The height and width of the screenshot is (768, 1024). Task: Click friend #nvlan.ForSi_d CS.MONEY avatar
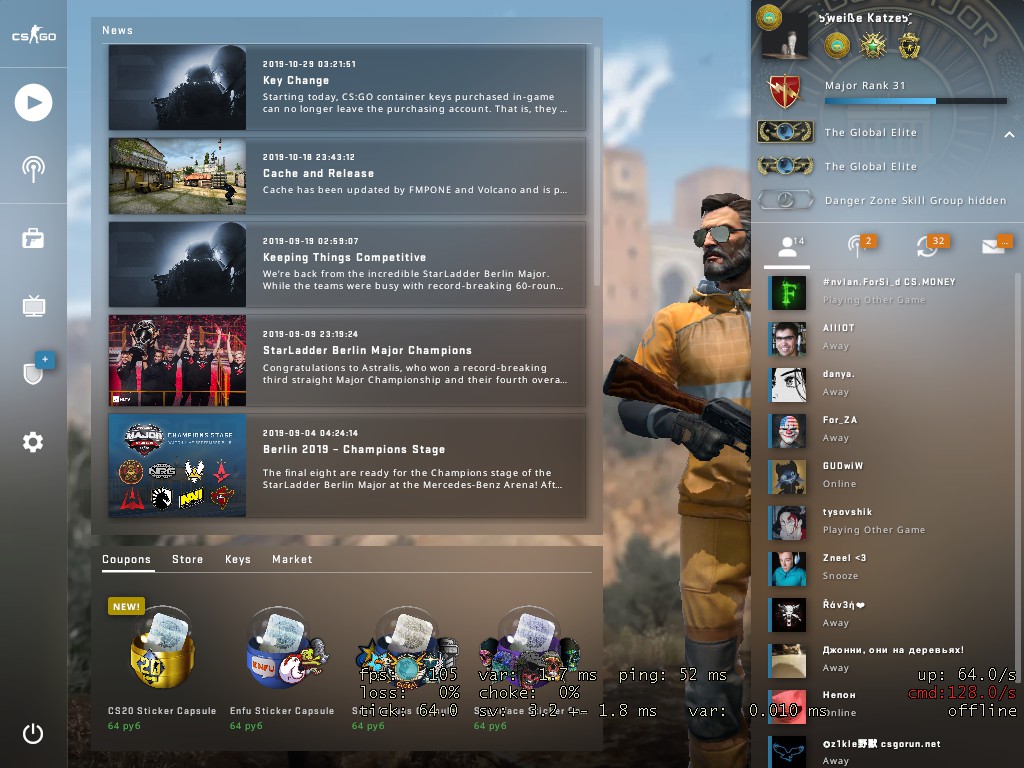[788, 292]
